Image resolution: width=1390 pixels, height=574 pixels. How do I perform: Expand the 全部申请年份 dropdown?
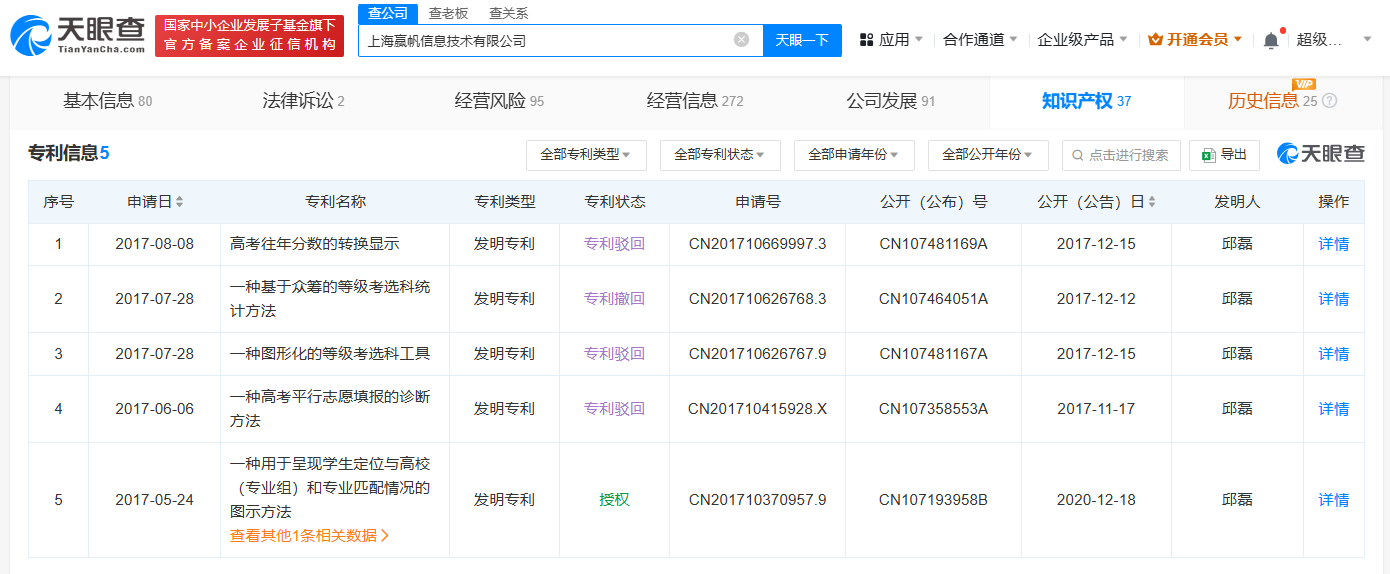[854, 155]
